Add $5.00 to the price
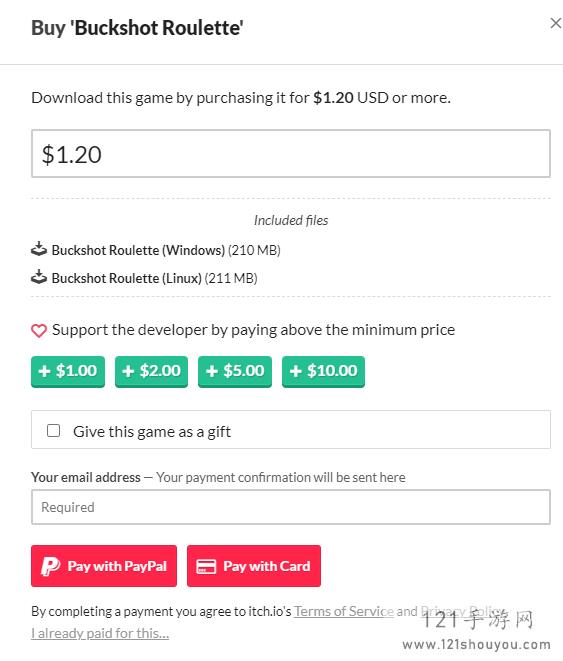The height and width of the screenshot is (661, 563). tap(235, 371)
